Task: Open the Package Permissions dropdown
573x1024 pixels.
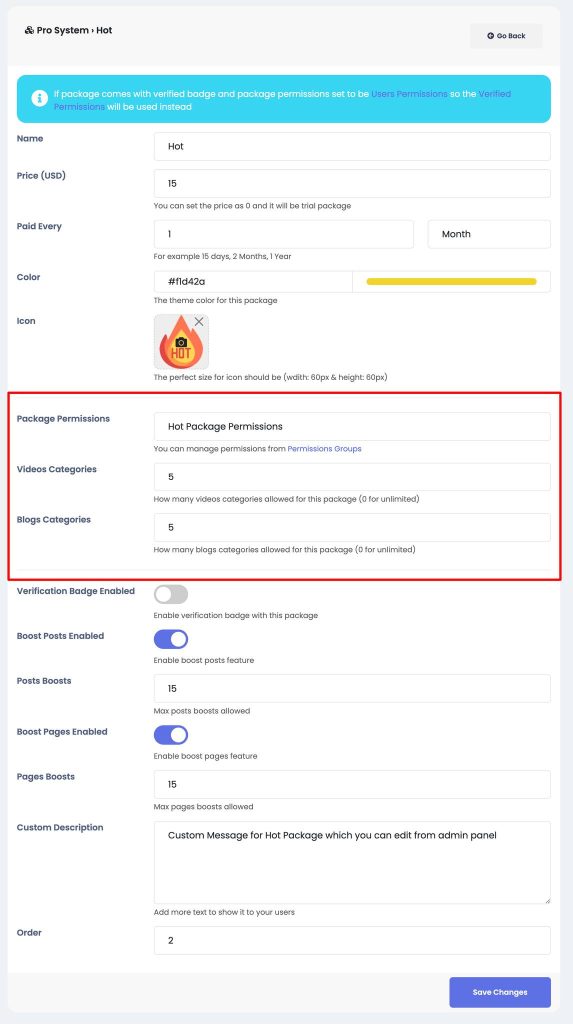Action: [x=352, y=426]
